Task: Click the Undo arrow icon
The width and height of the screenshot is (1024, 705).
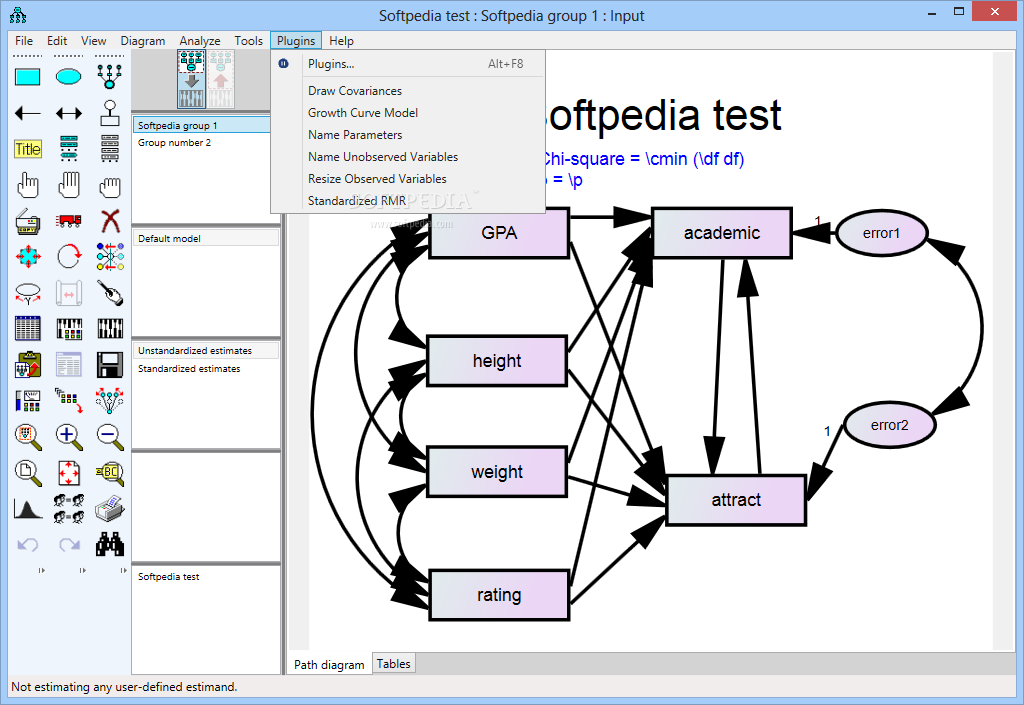Action: (x=27, y=544)
